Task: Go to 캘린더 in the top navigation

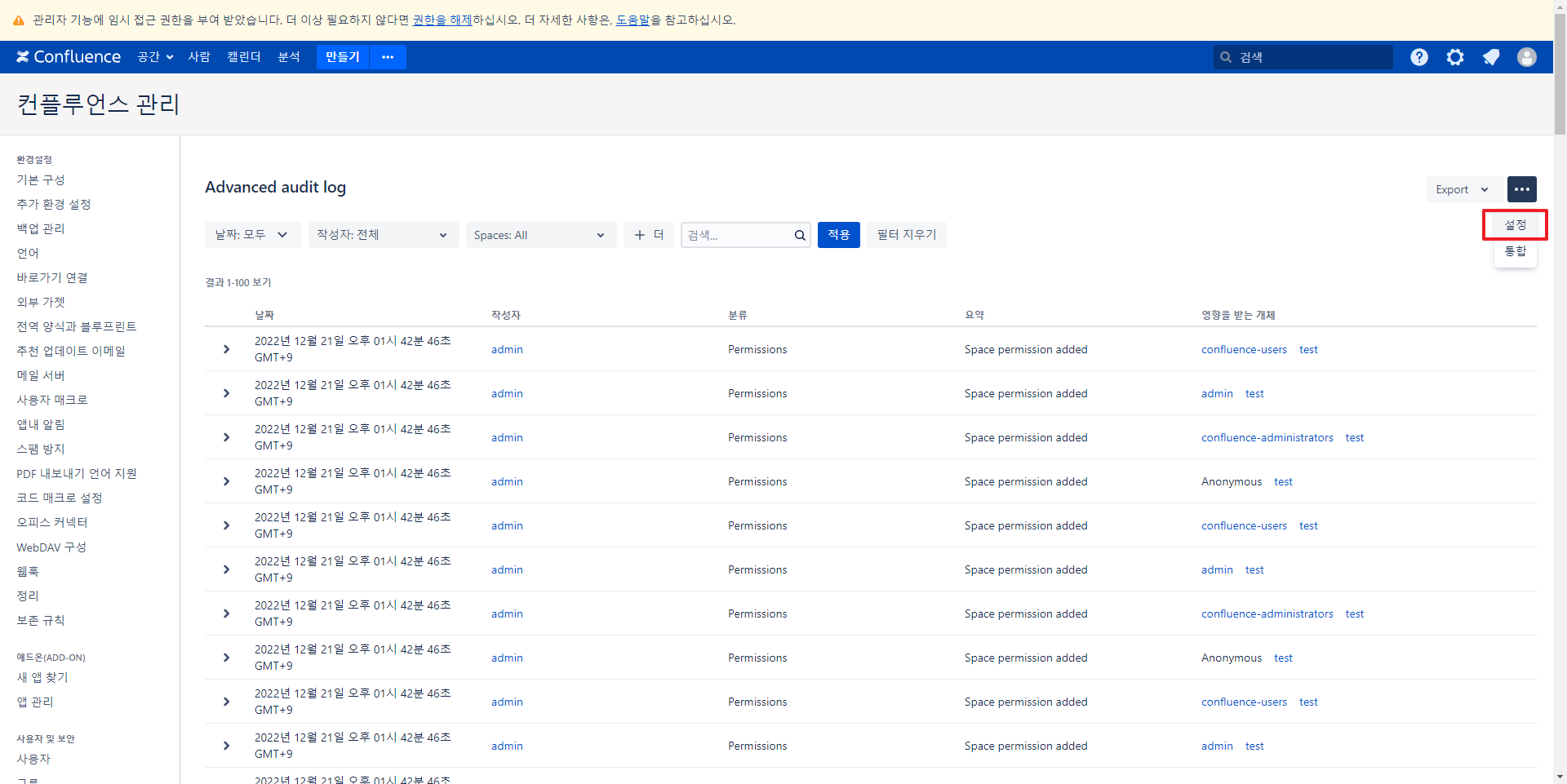Action: 244,57
